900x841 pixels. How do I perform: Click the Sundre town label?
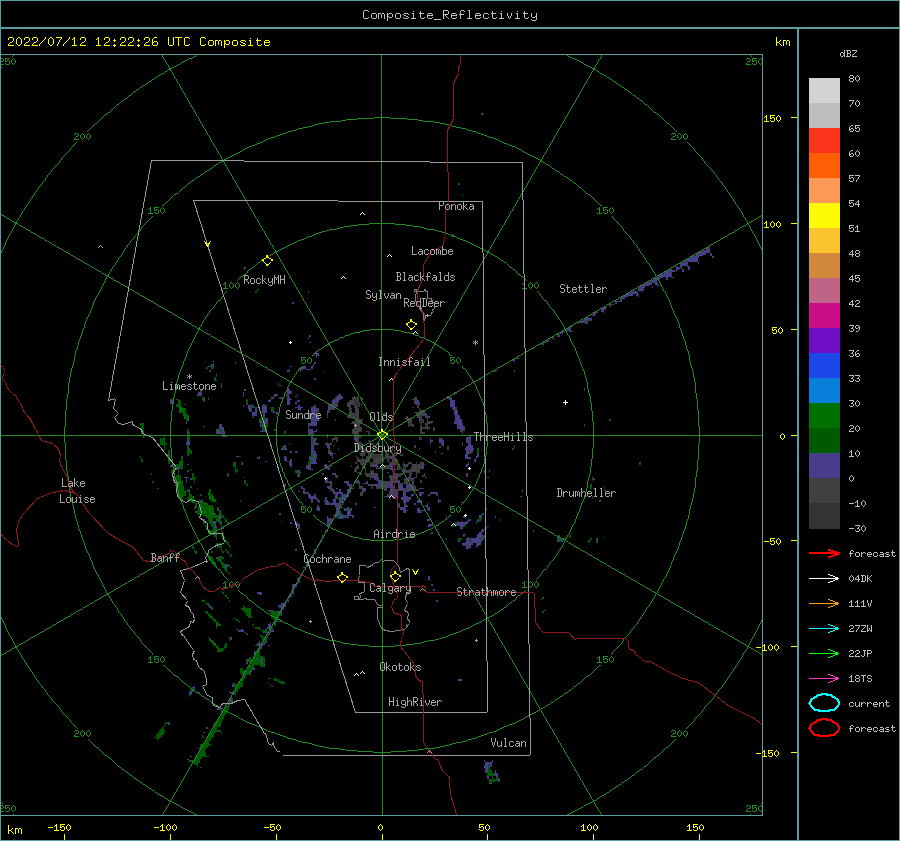click(x=303, y=414)
